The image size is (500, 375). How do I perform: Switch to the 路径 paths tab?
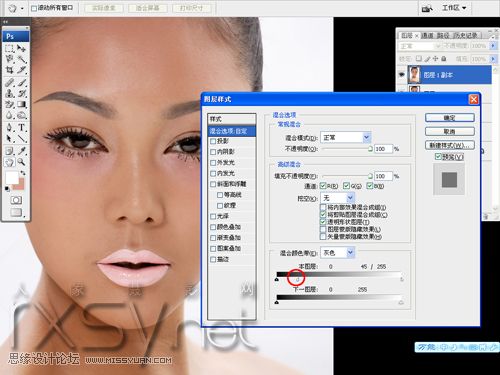(x=443, y=35)
